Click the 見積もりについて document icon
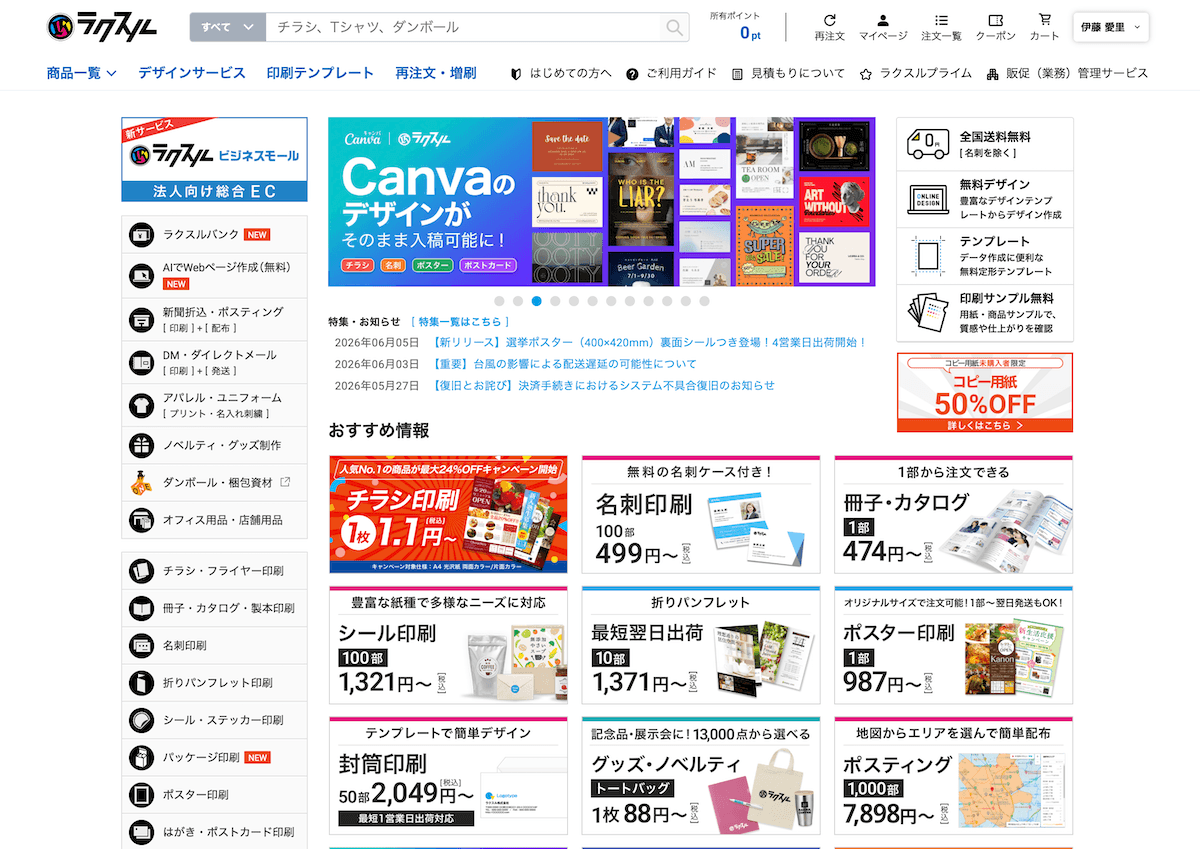The image size is (1200, 849). (738, 74)
